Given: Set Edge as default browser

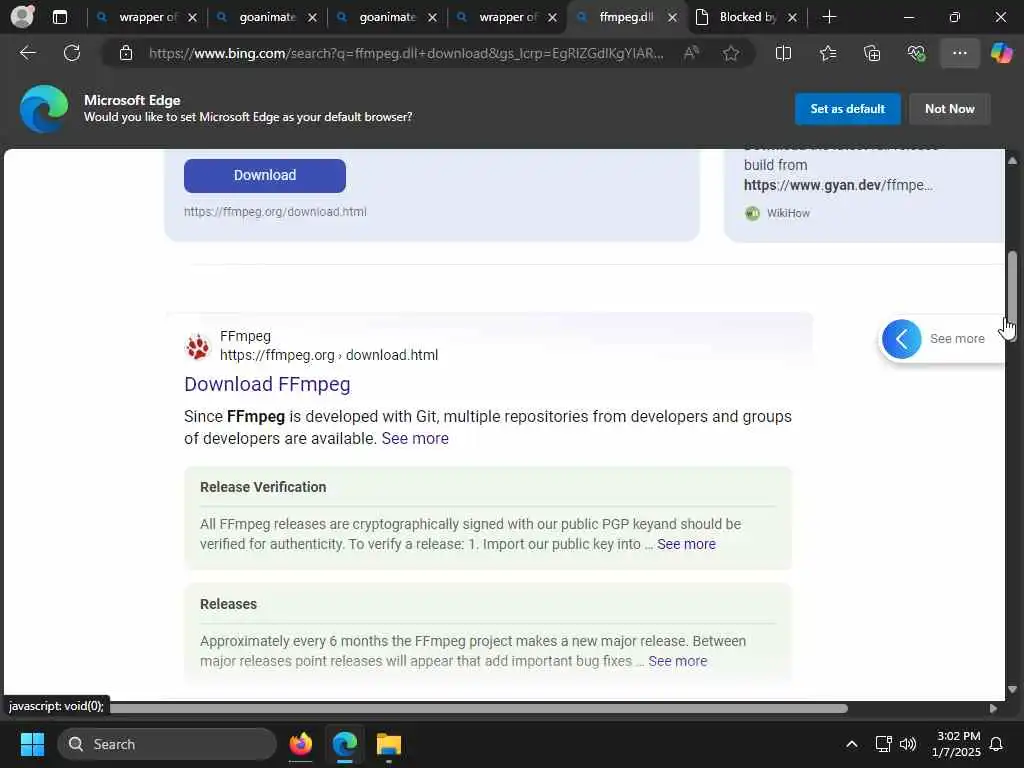Looking at the screenshot, I should [847, 108].
